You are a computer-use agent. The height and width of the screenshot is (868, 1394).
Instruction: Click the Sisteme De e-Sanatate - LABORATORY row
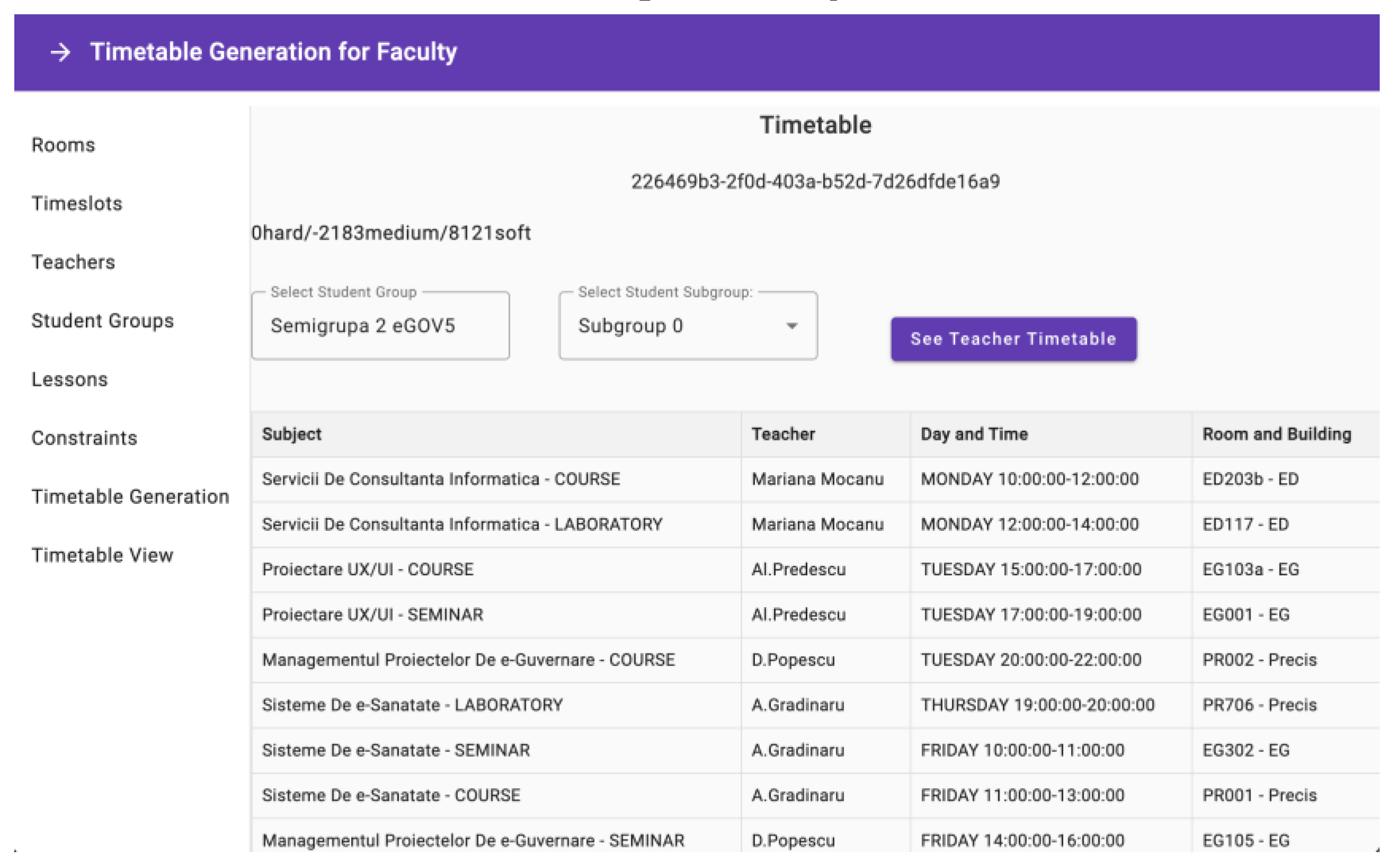(x=412, y=705)
